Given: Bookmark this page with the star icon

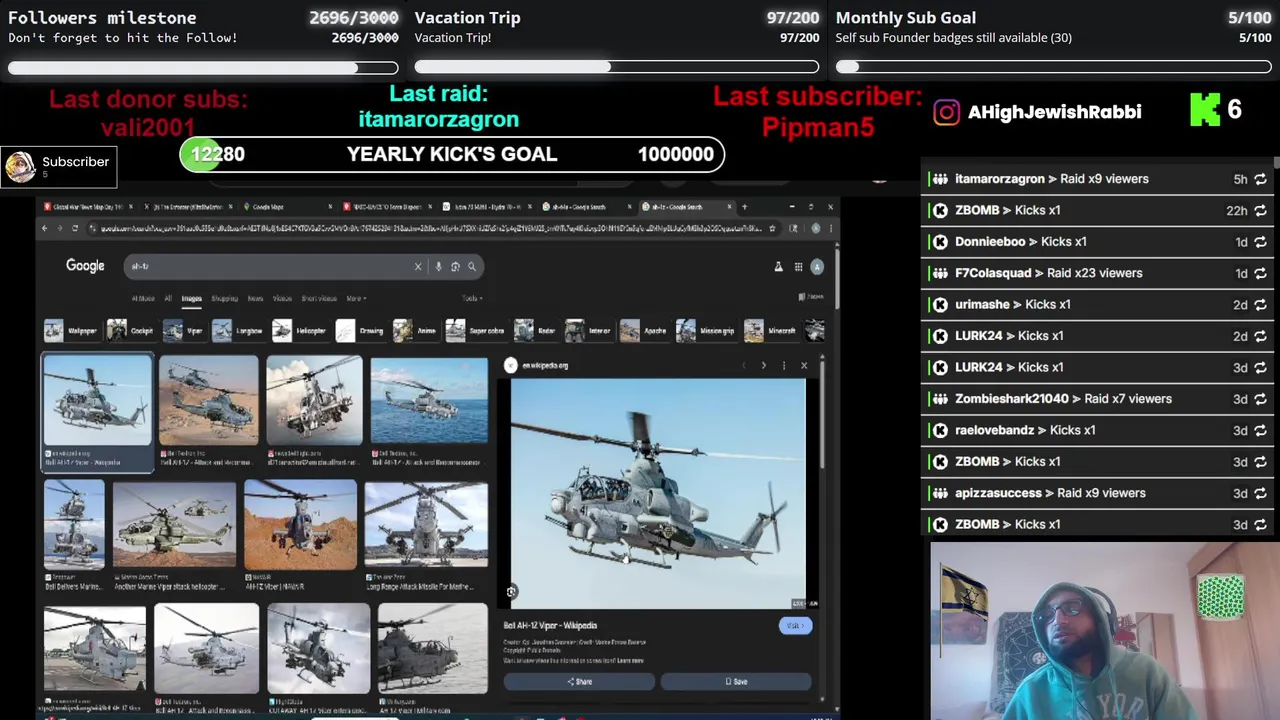Looking at the screenshot, I should (772, 228).
